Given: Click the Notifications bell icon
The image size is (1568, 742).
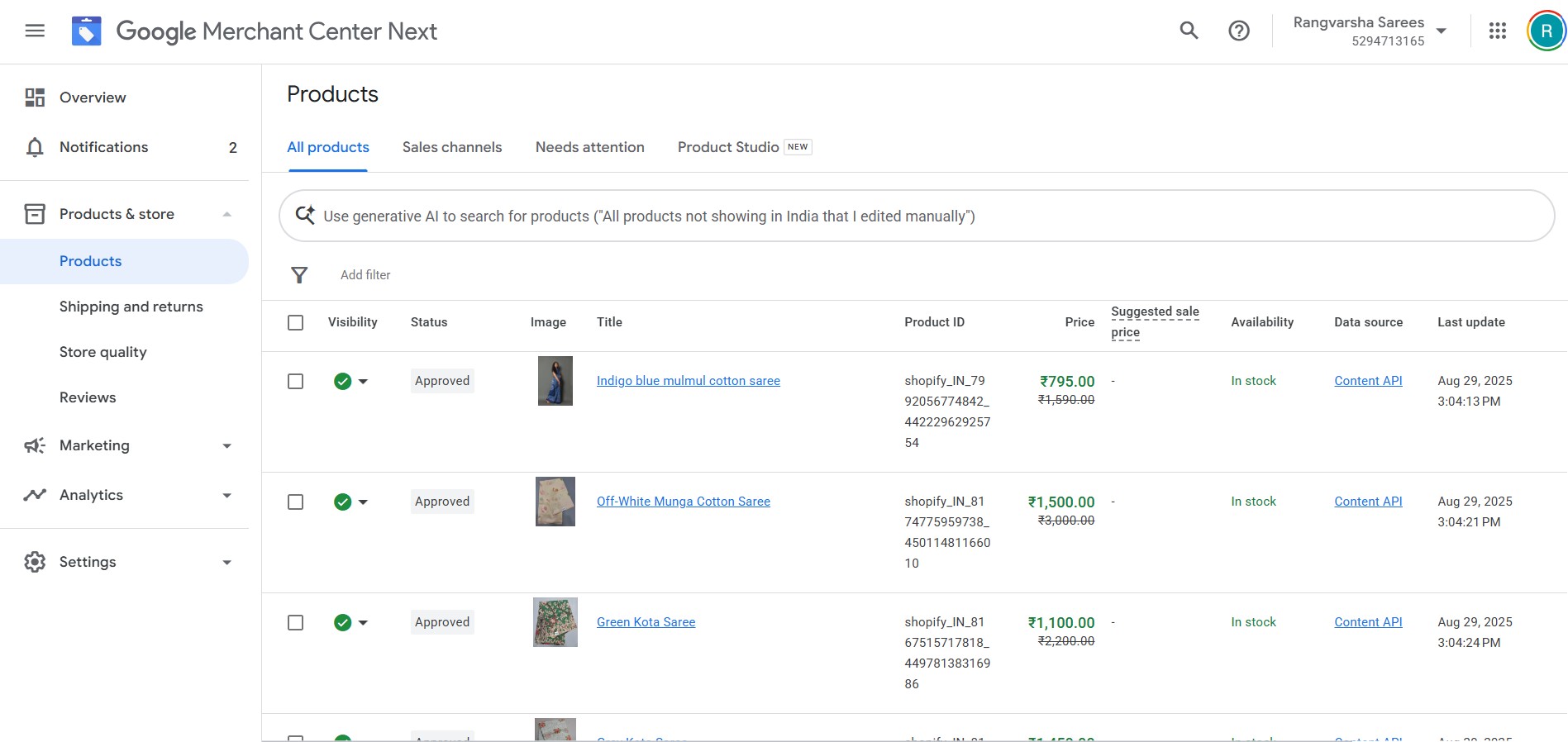Looking at the screenshot, I should click(x=35, y=148).
